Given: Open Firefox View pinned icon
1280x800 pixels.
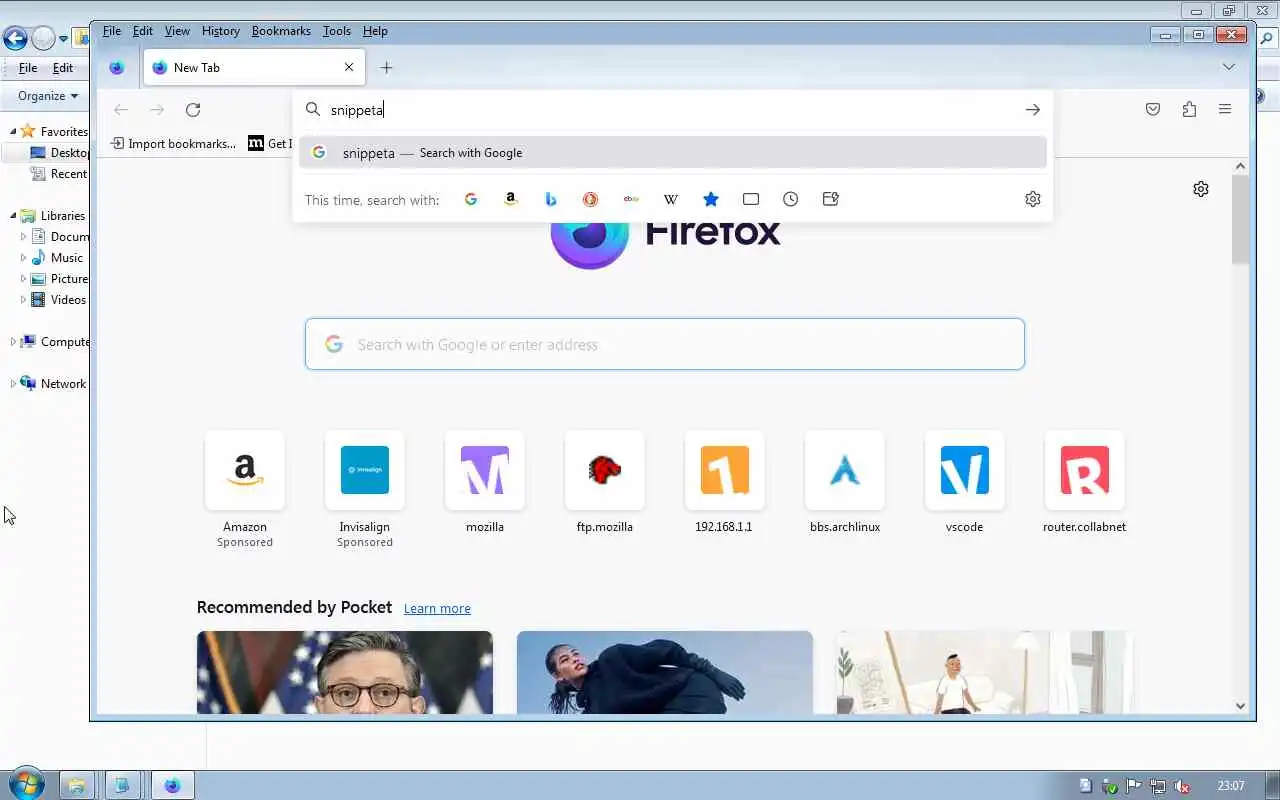Looking at the screenshot, I should click(117, 68).
